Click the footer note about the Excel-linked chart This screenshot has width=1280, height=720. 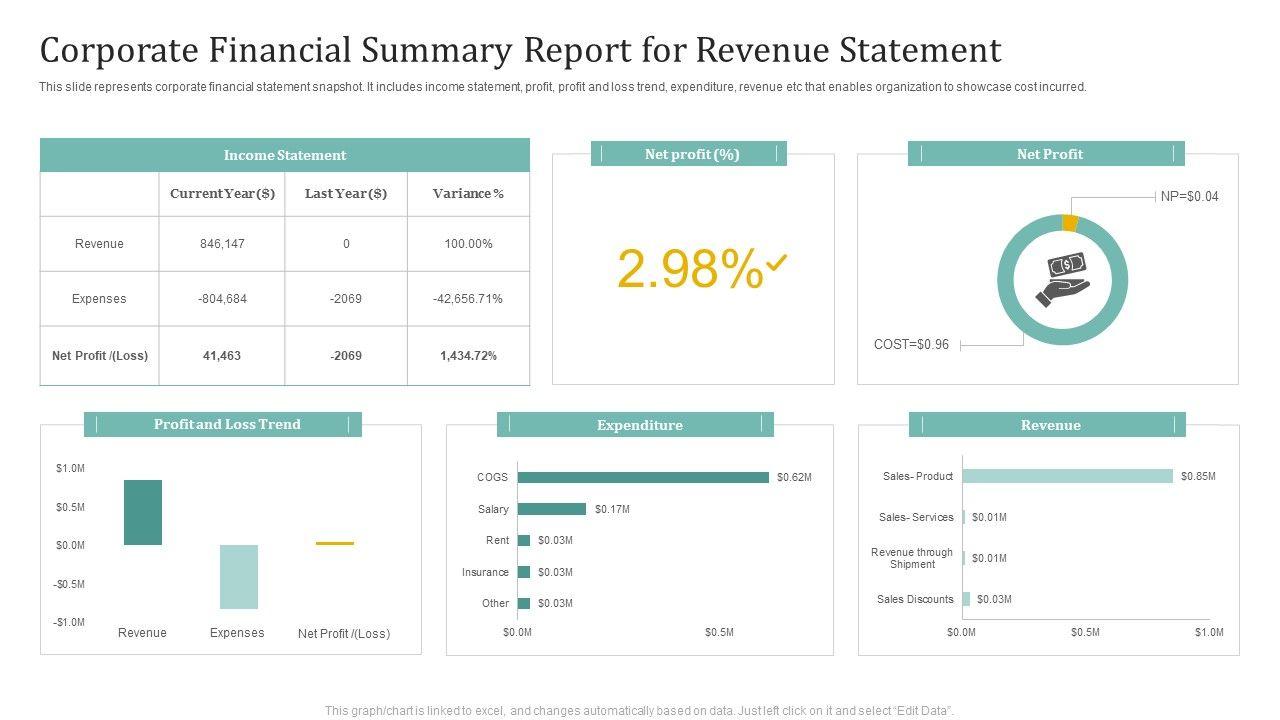pyautogui.click(x=640, y=711)
